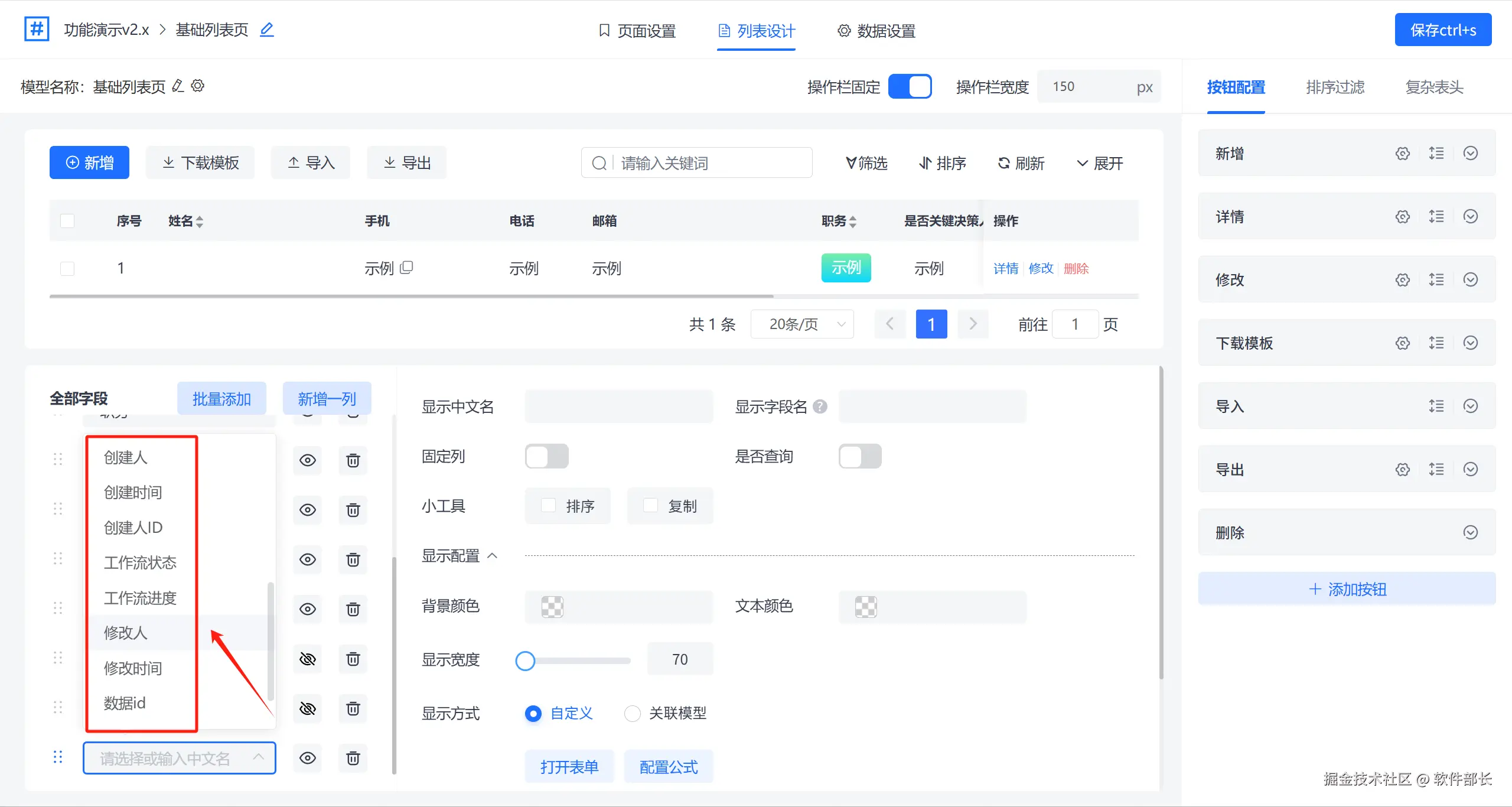Viewport: 1512px width, 807px height.
Task: Click the copy icon beside 手机 示例 cell
Action: 406,268
